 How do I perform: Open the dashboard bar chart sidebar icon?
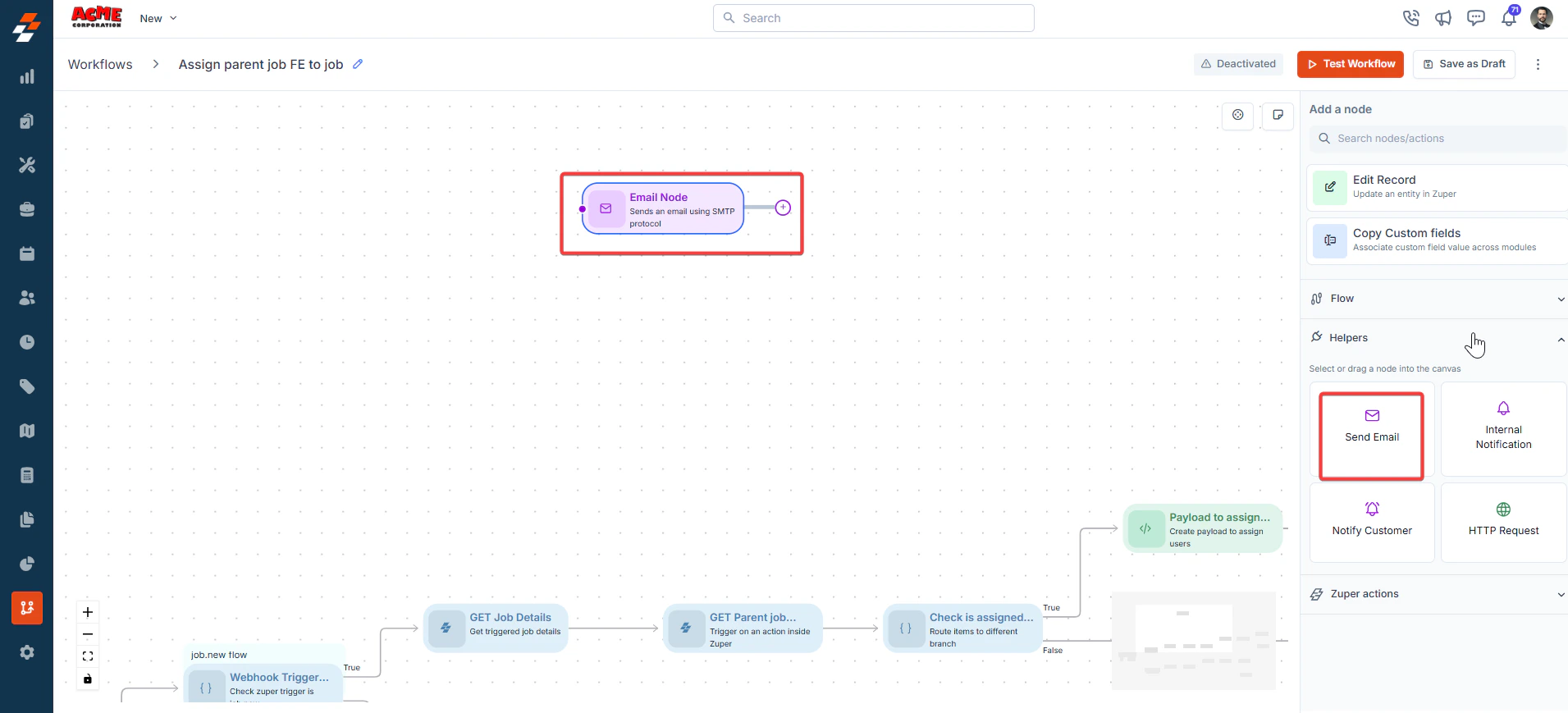tap(27, 76)
